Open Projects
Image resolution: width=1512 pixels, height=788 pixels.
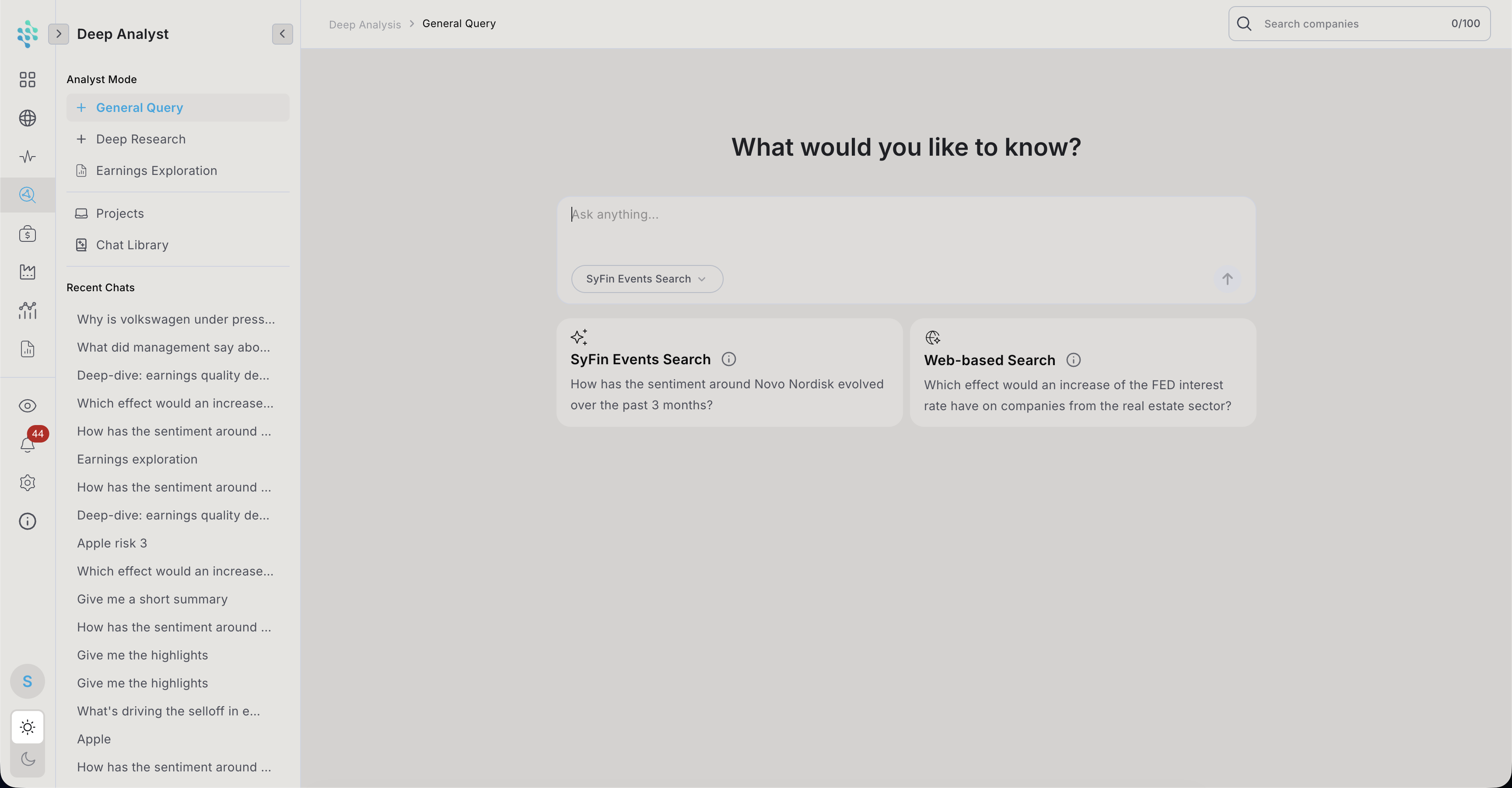point(178,213)
